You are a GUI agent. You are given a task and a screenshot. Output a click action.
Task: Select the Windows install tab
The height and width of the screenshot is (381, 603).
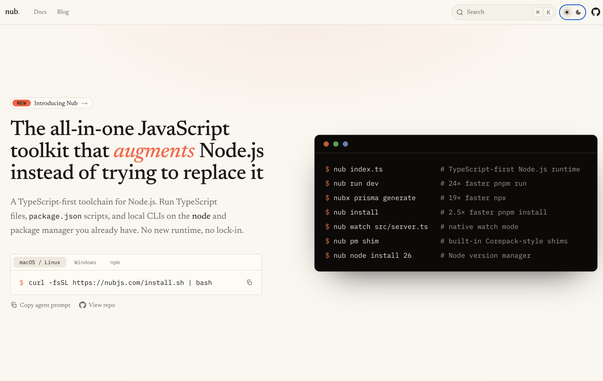(x=85, y=262)
